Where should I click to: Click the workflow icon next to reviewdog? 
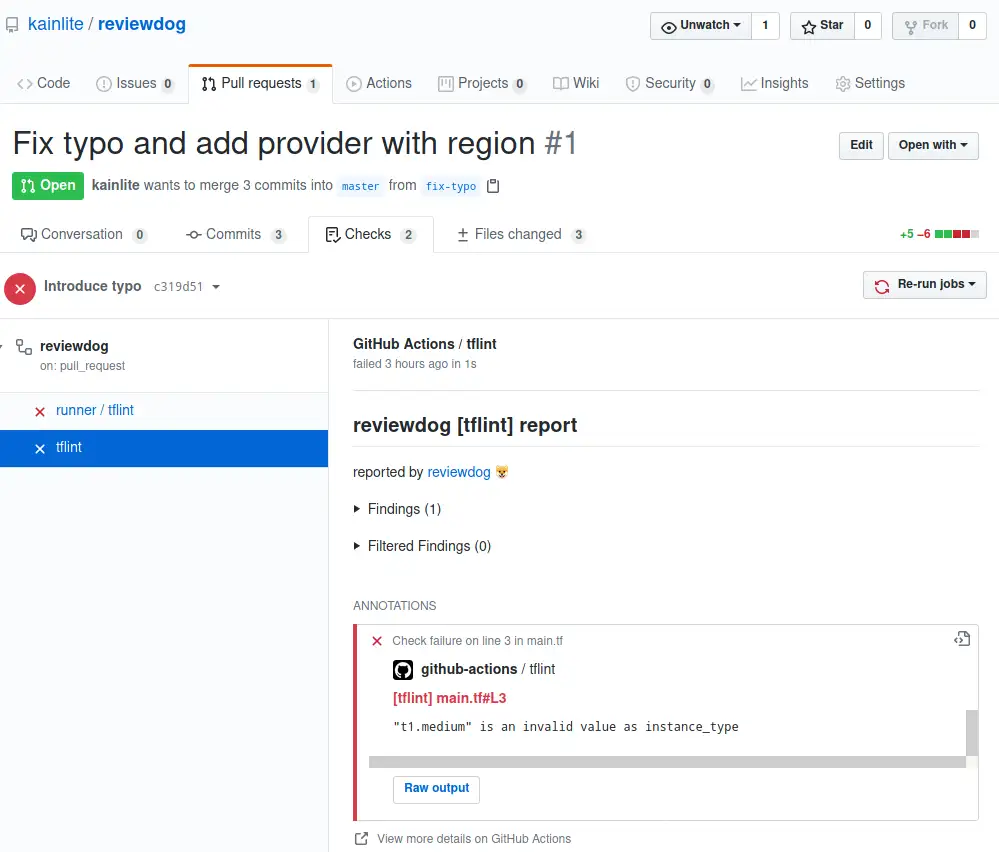(x=24, y=346)
